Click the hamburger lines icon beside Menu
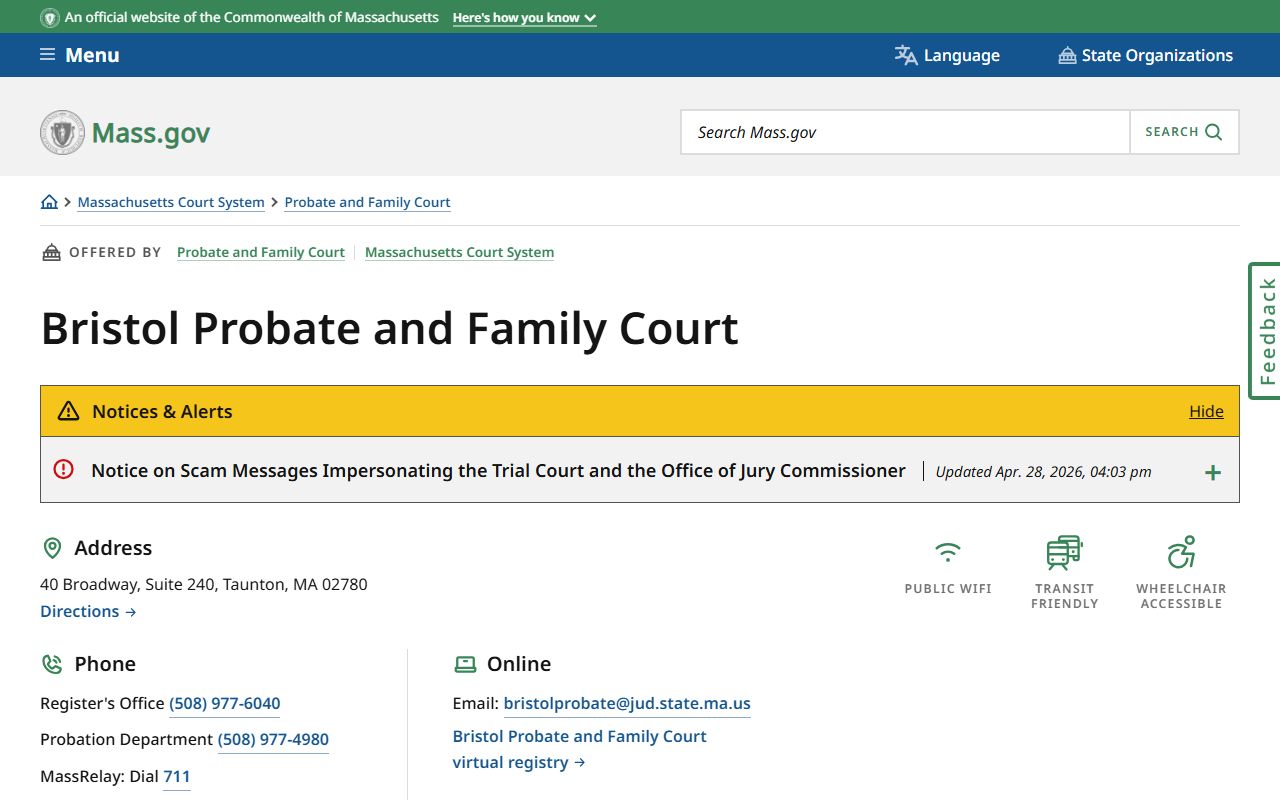 (x=47, y=54)
